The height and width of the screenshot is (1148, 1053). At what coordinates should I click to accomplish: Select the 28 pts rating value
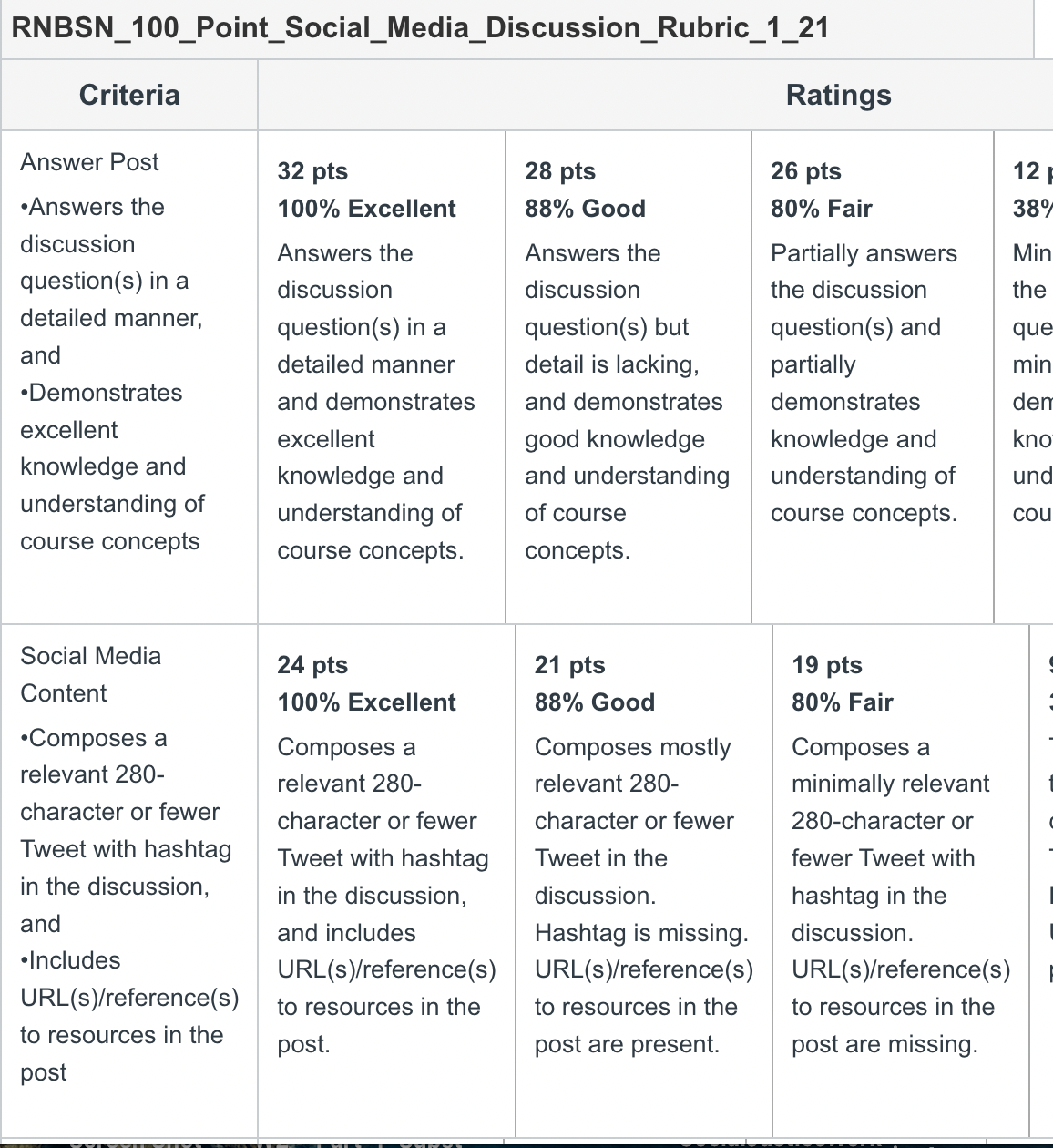pos(560,171)
